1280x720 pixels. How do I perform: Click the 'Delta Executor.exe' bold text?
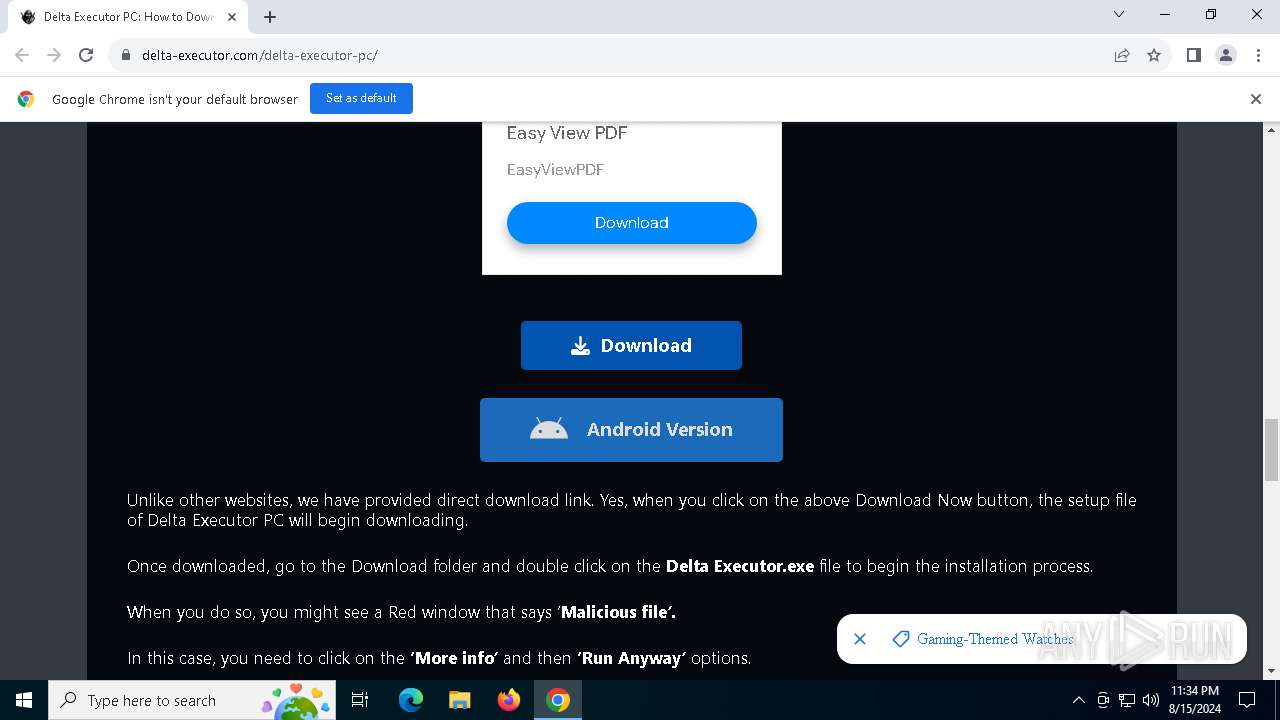(x=740, y=566)
